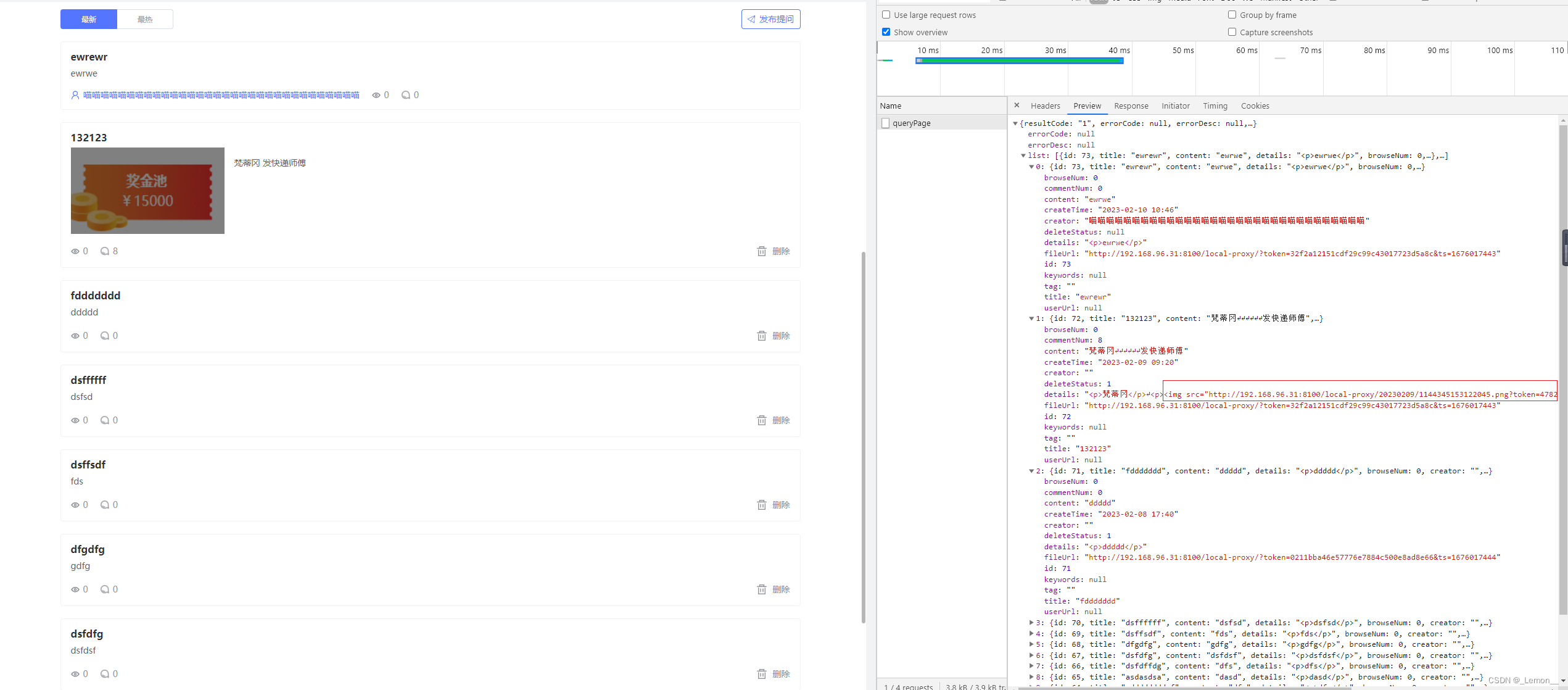This screenshot has height=690, width=1568.
Task: Click the network overview timeline bar
Action: click(1019, 60)
